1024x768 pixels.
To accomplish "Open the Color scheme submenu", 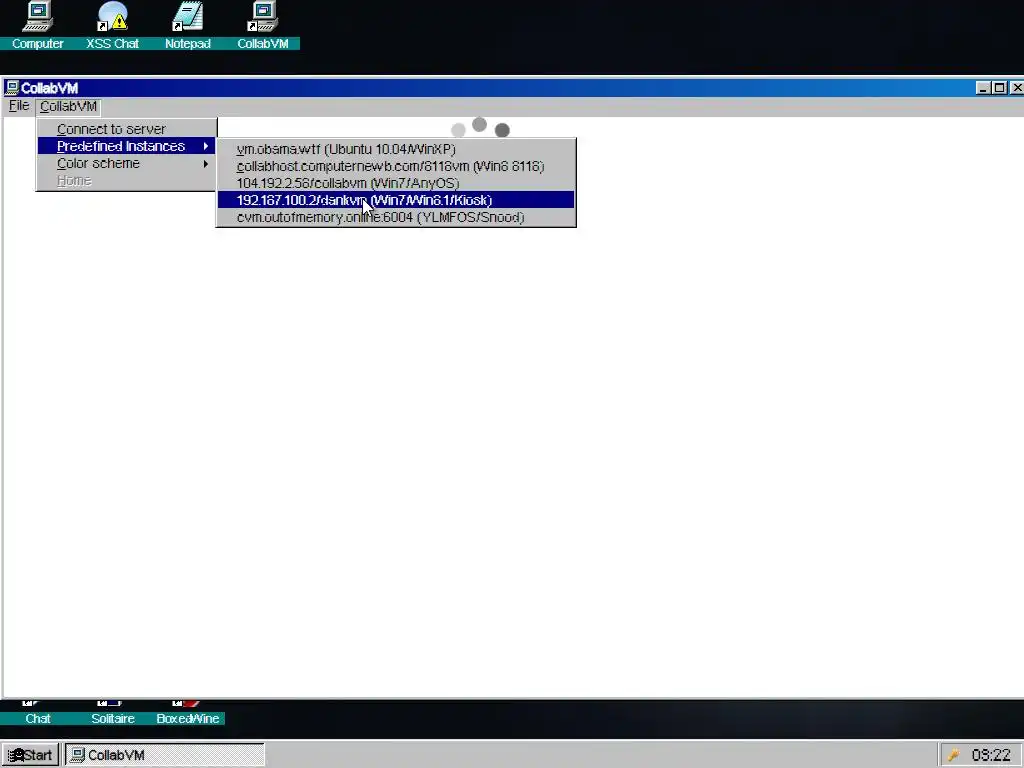I will [127, 163].
